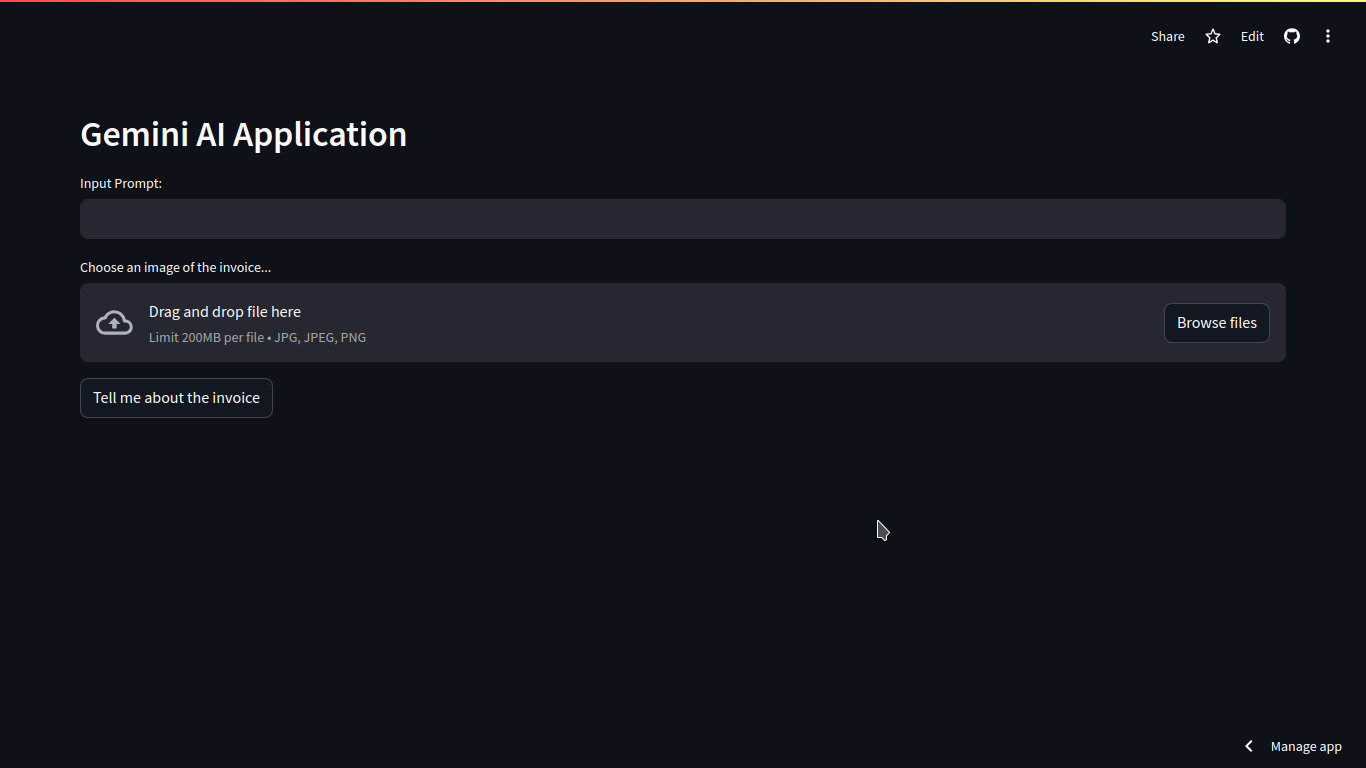This screenshot has height=768, width=1366.
Task: Open the GitHub repository icon
Action: [1292, 36]
